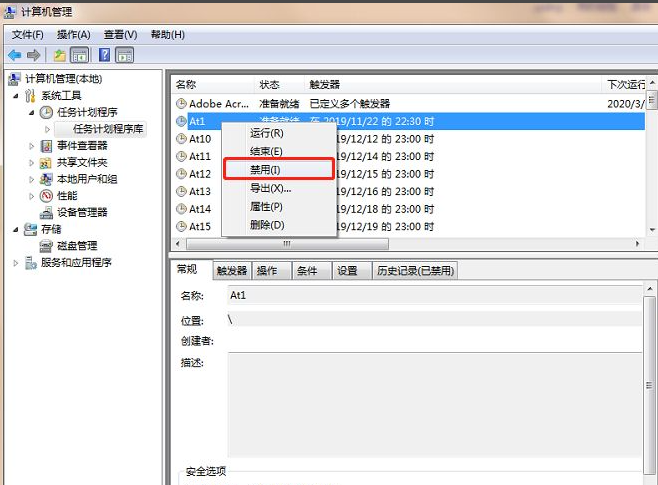The image size is (658, 485).
Task: Open the 操作(A) menu
Action: point(73,35)
